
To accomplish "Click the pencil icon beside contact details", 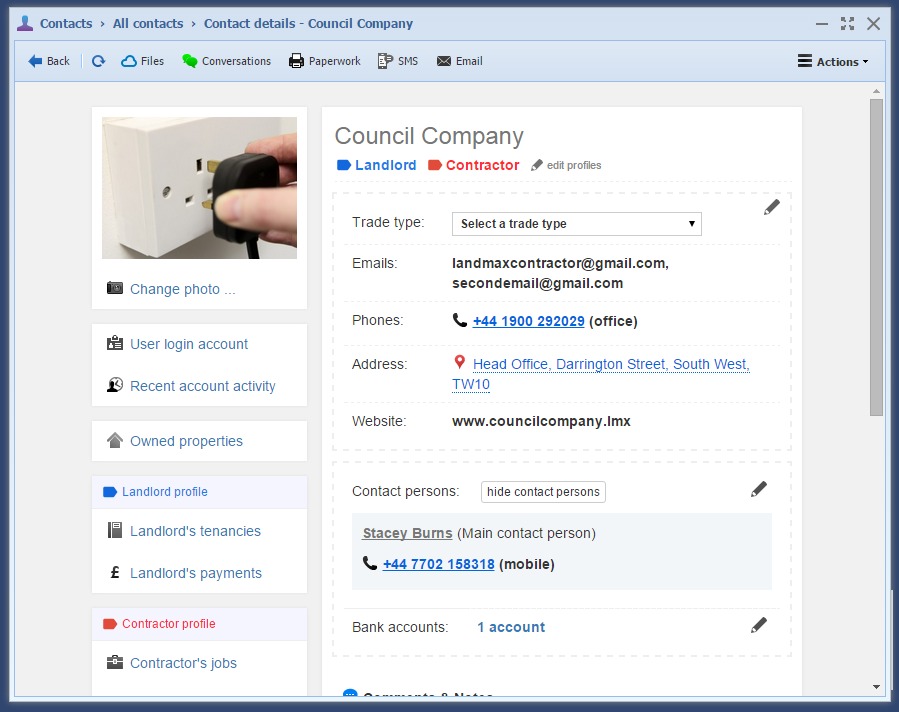I will tap(771, 207).
